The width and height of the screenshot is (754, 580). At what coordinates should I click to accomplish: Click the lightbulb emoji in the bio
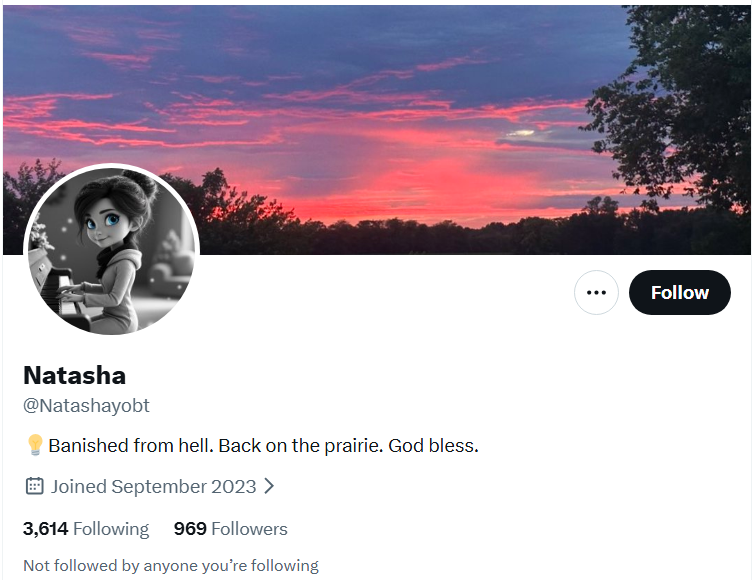35,445
